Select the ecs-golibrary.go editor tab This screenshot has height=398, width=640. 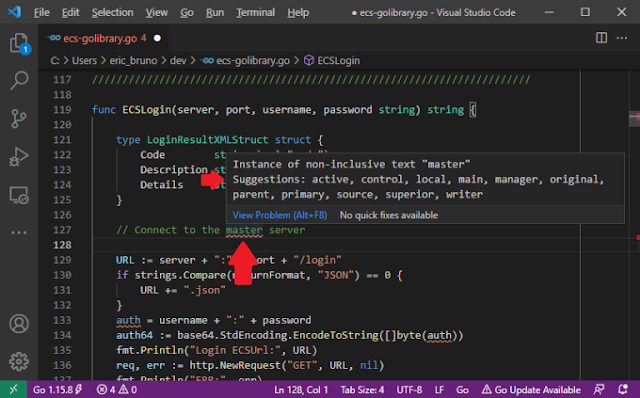click(x=104, y=38)
